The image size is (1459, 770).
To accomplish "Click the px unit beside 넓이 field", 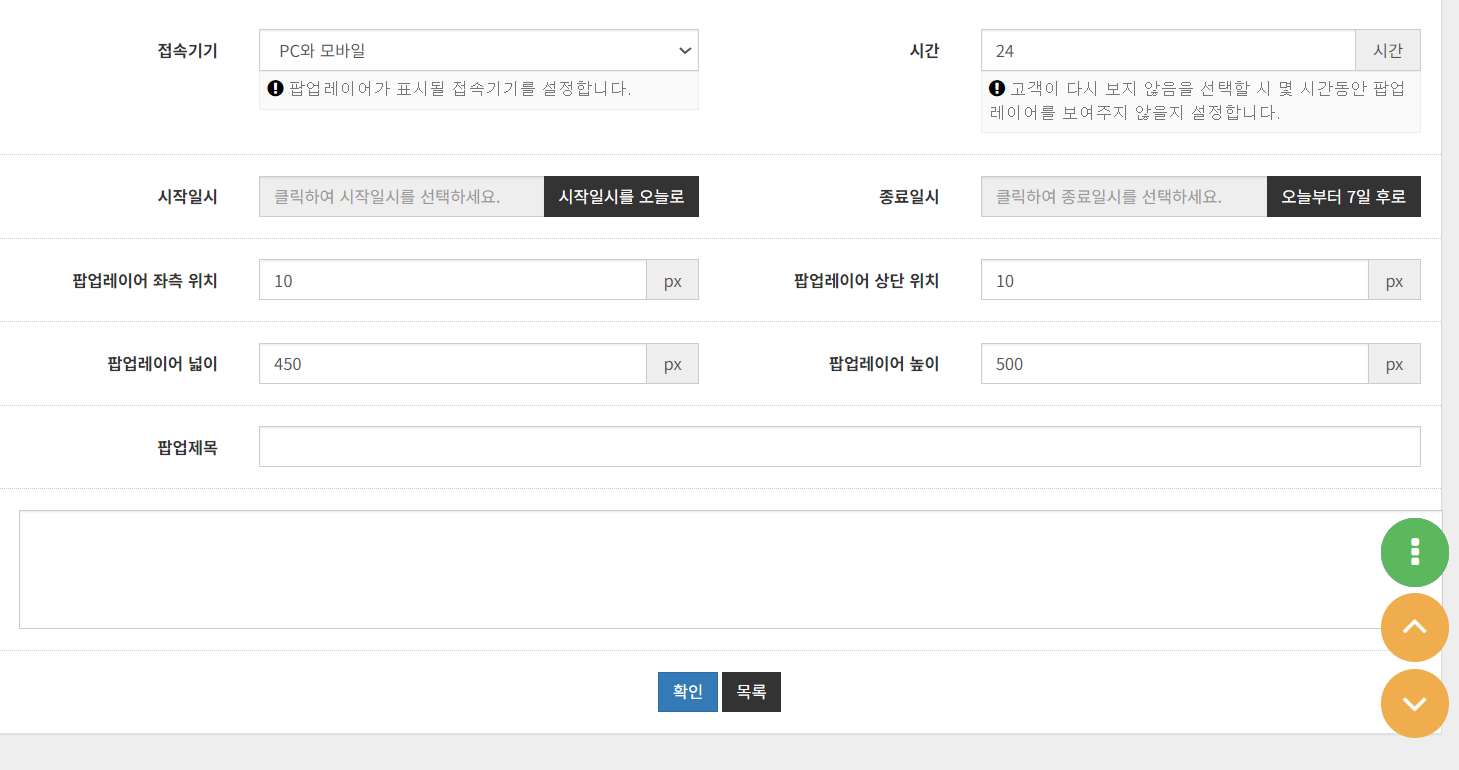I will tap(672, 364).
